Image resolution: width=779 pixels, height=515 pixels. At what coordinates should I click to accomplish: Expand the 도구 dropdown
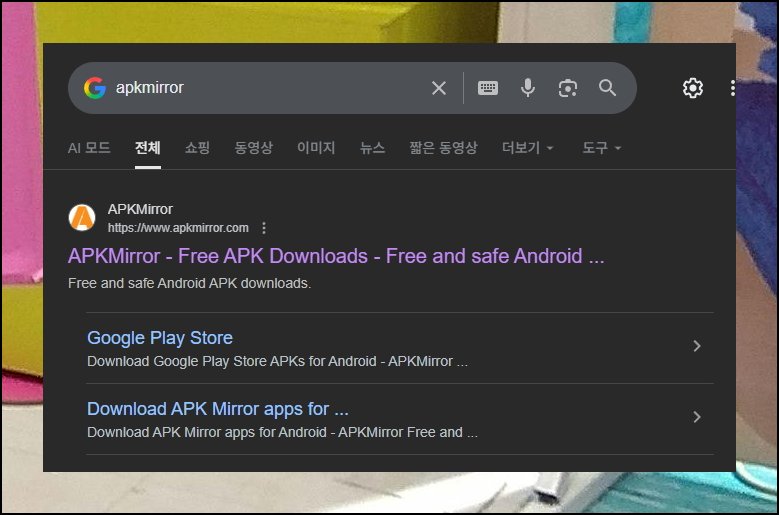pyautogui.click(x=602, y=147)
